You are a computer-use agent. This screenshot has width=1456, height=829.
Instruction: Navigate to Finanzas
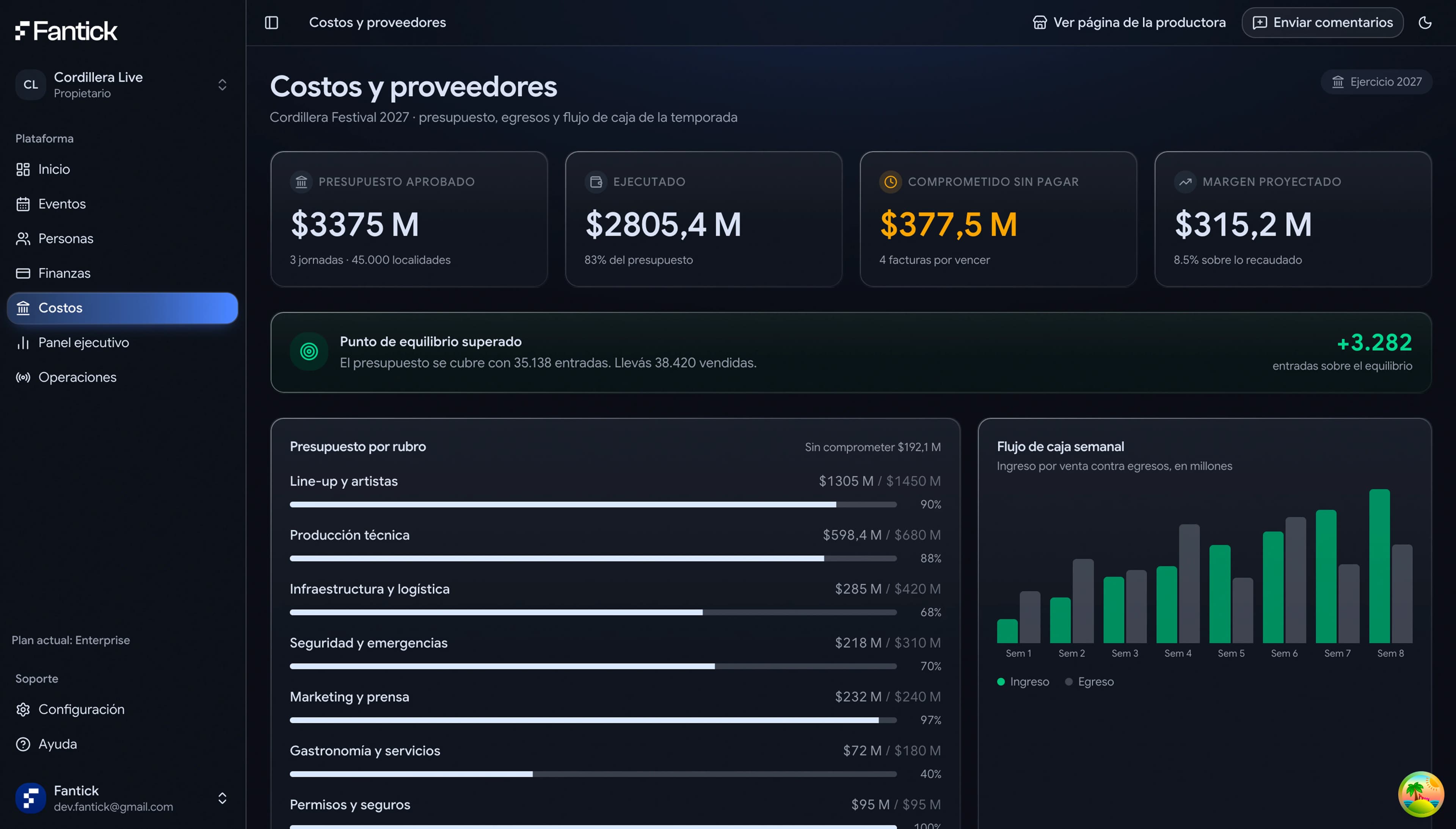coord(122,273)
